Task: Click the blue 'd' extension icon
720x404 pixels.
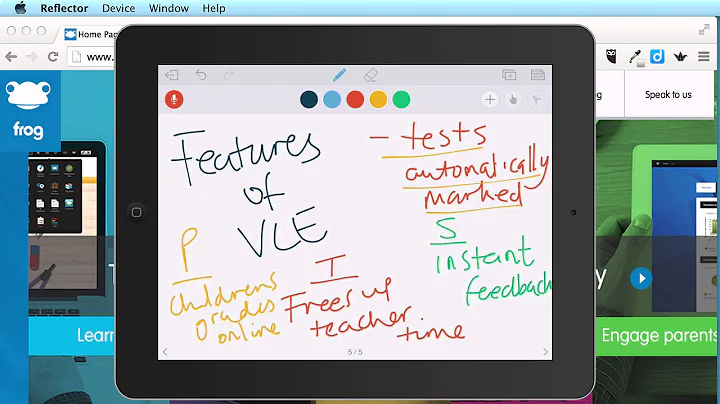Action: 657,56
